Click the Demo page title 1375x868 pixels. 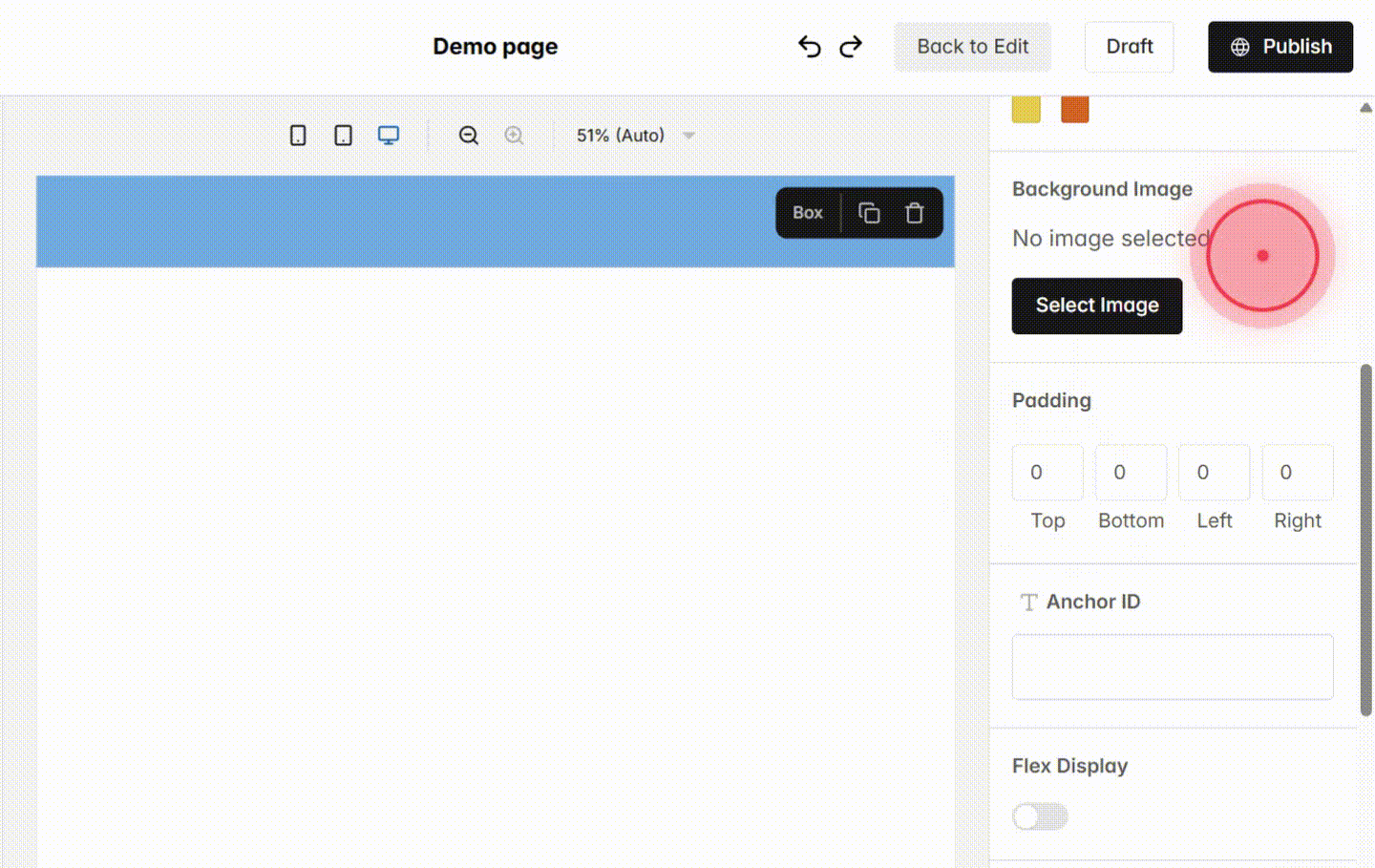pos(495,46)
